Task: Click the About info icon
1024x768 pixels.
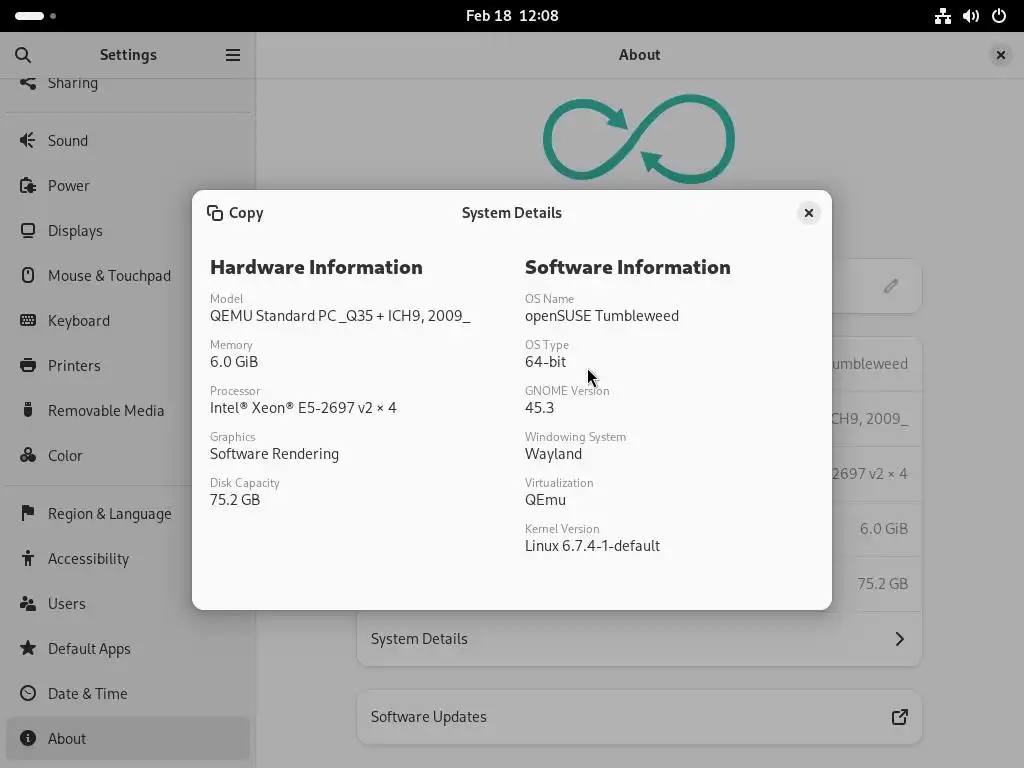Action: point(27,738)
